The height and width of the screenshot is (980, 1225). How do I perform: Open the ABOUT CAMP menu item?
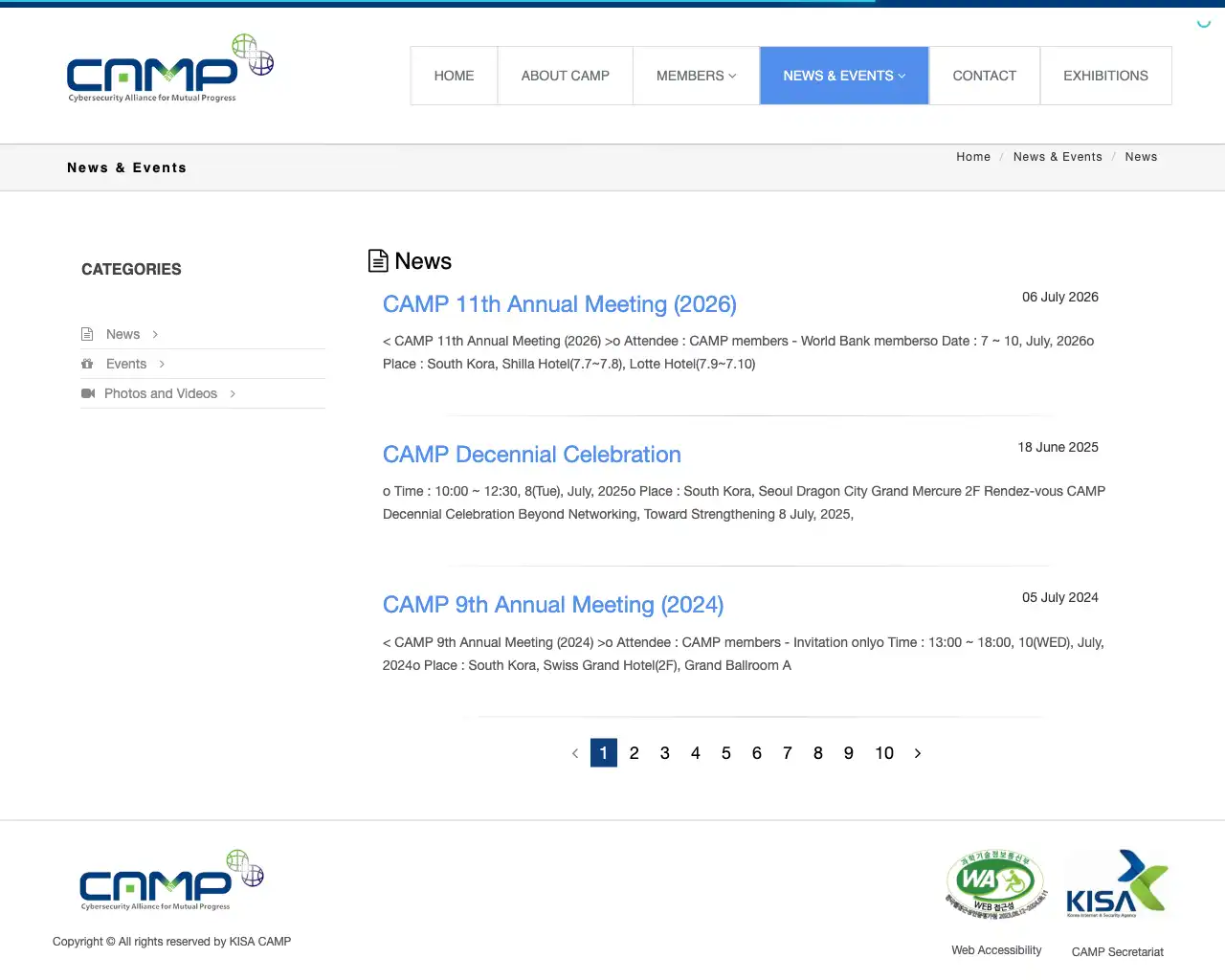tap(566, 76)
